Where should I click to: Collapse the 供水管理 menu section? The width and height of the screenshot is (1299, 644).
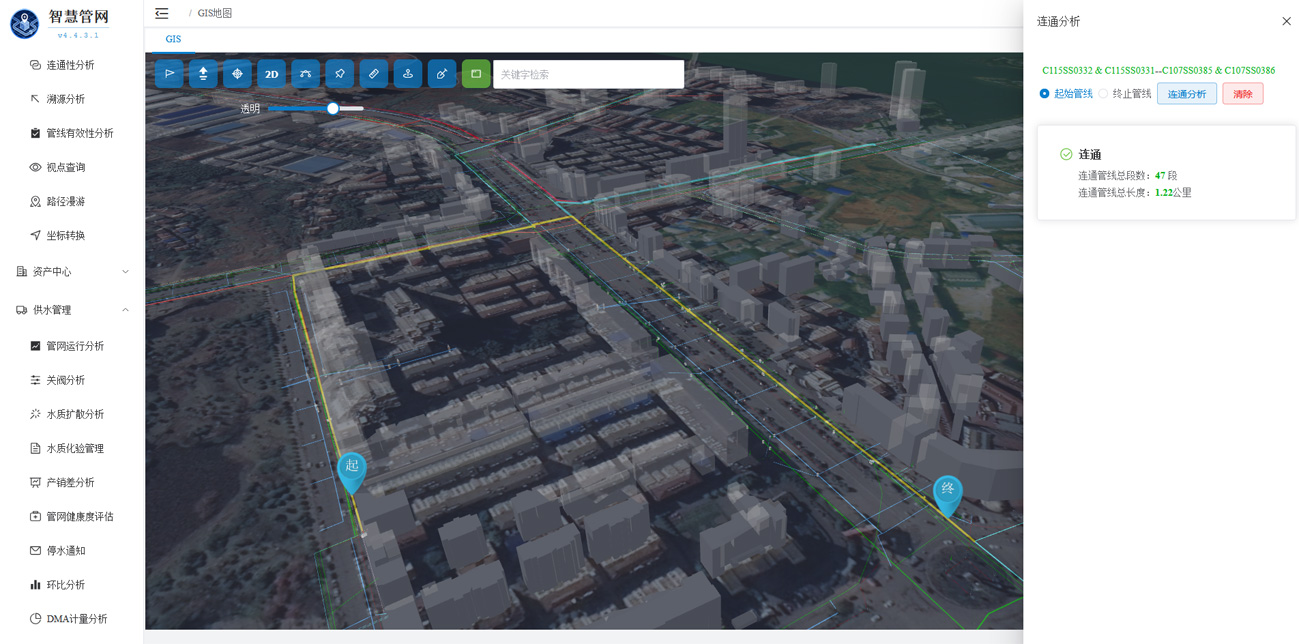[72, 310]
